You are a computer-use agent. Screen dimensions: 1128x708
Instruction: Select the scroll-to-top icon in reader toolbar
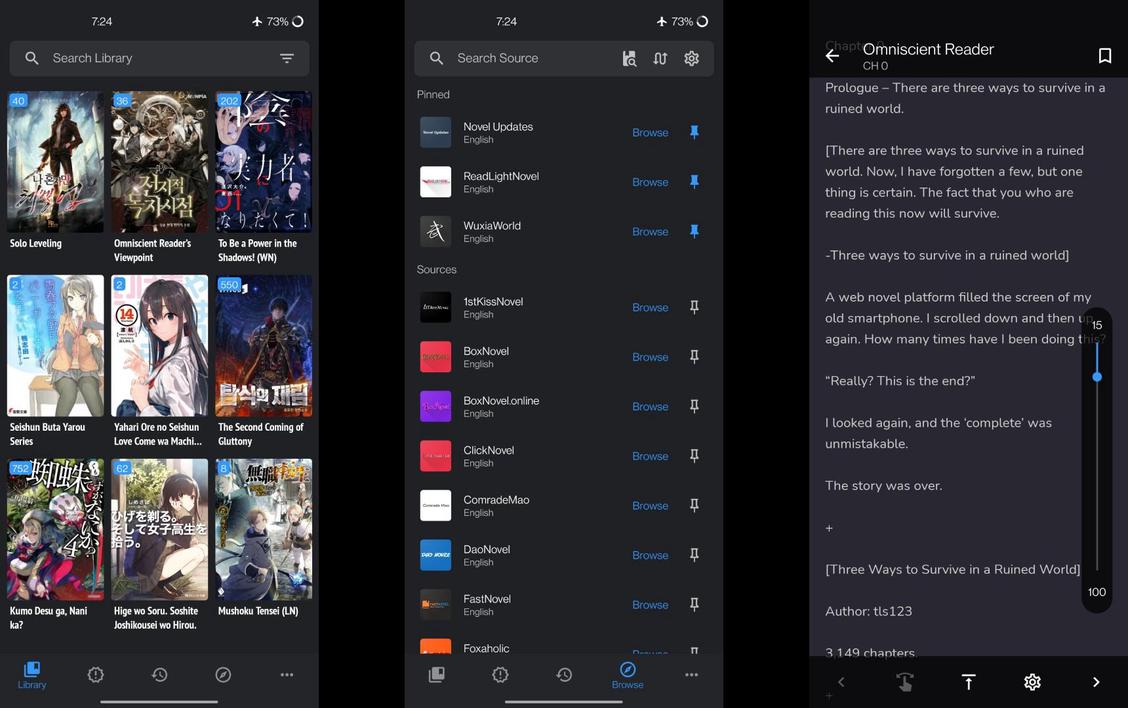968,681
